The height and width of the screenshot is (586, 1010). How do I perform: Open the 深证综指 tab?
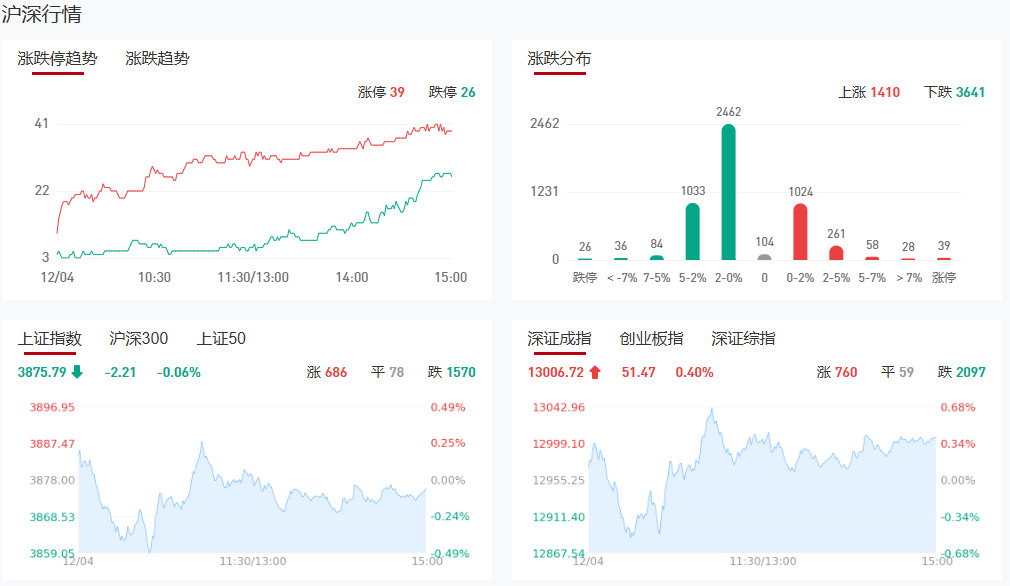click(743, 339)
